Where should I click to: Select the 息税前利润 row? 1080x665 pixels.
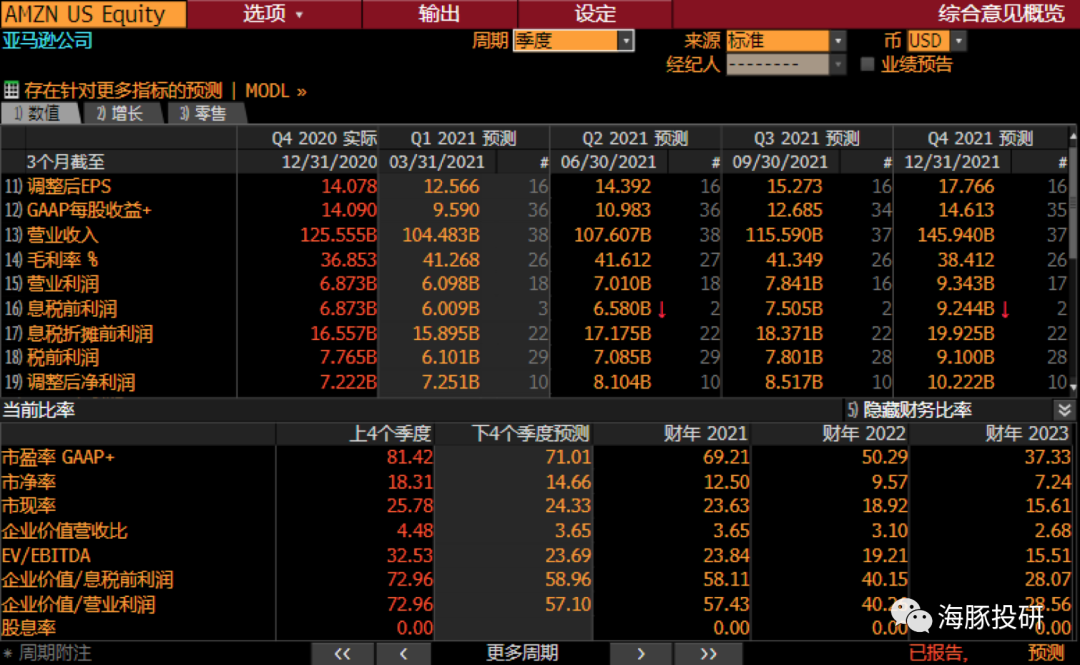coord(535,309)
